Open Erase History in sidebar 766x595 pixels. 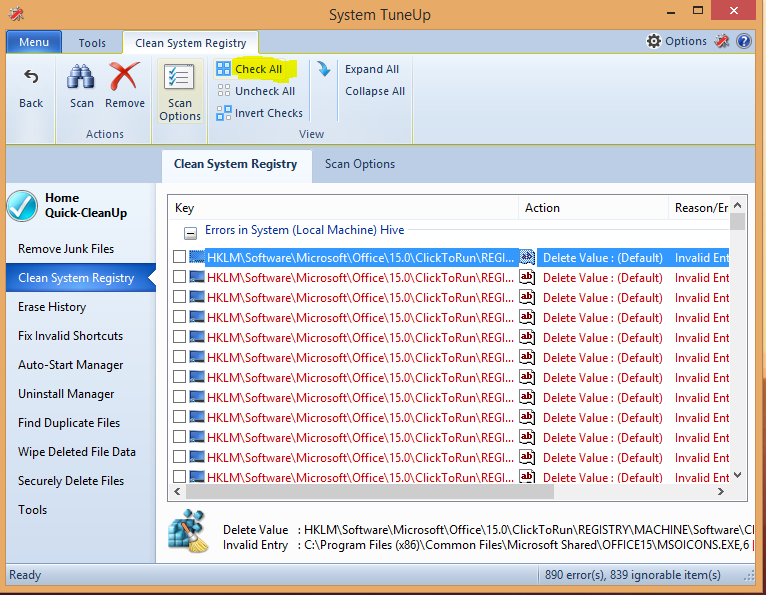pos(52,307)
